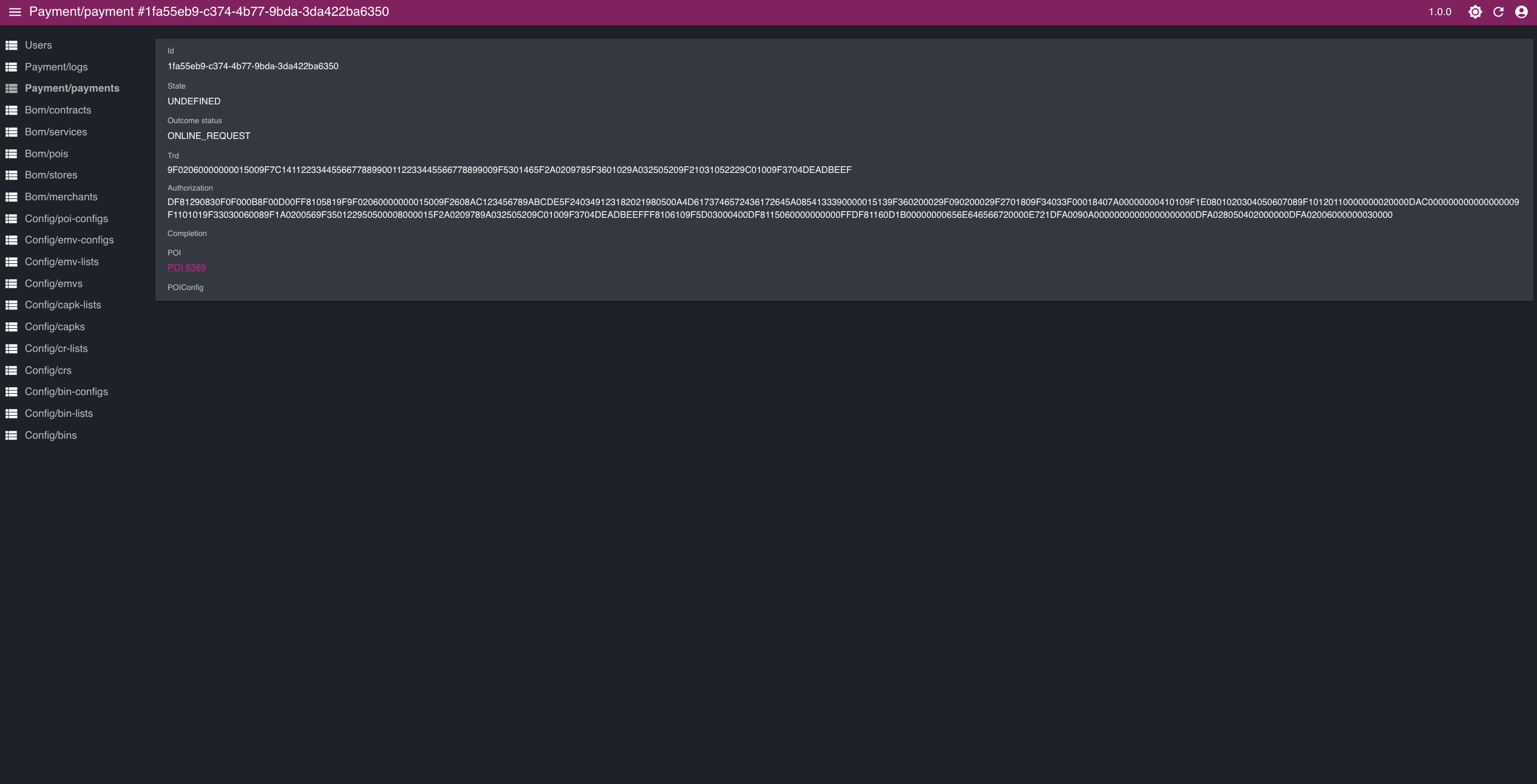Click the Authorization hex data block
The height and width of the screenshot is (784, 1537).
pyautogui.click(x=843, y=208)
